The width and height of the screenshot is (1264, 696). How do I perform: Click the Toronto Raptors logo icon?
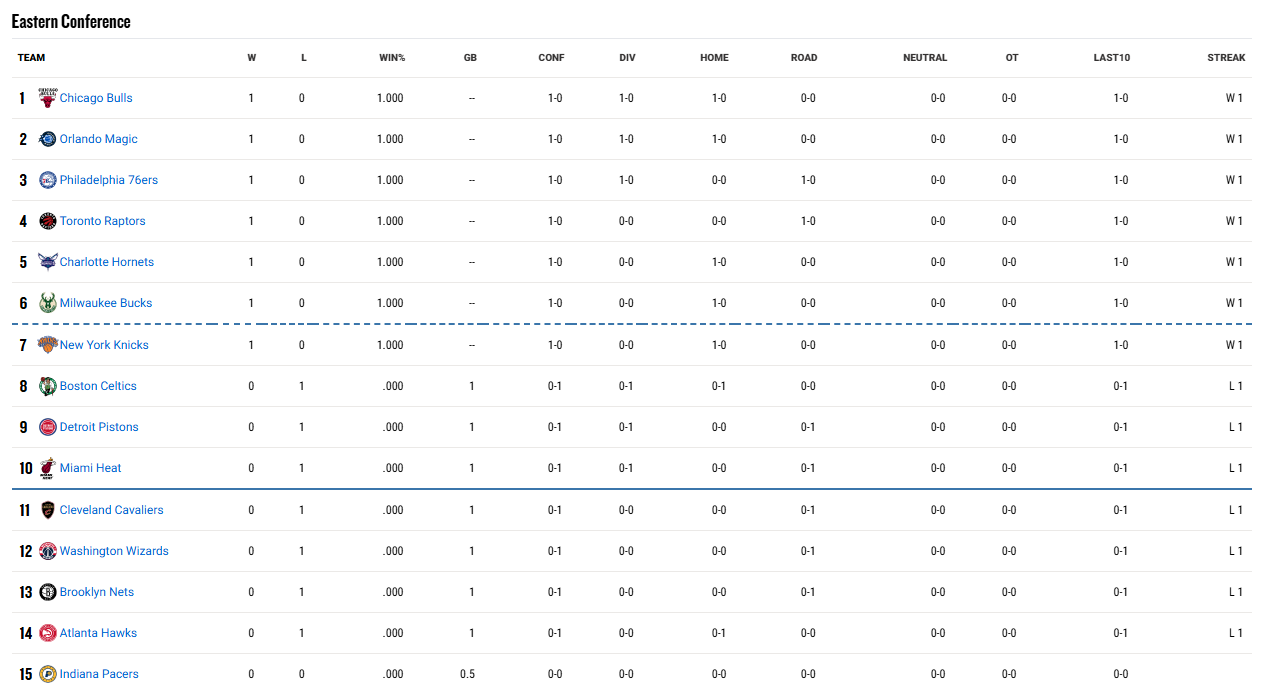[47, 221]
